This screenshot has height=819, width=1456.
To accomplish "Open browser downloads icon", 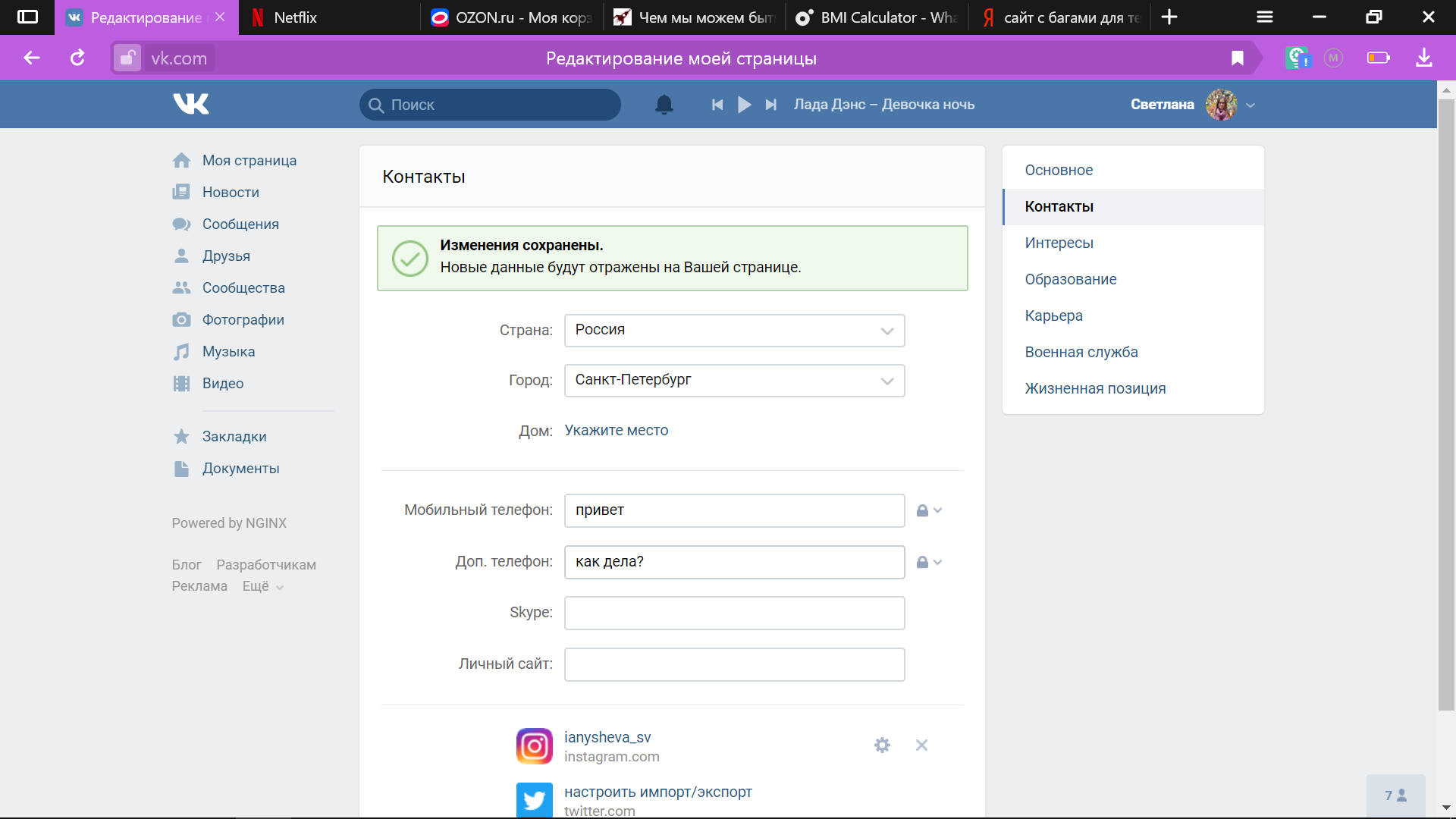I will 1423,58.
